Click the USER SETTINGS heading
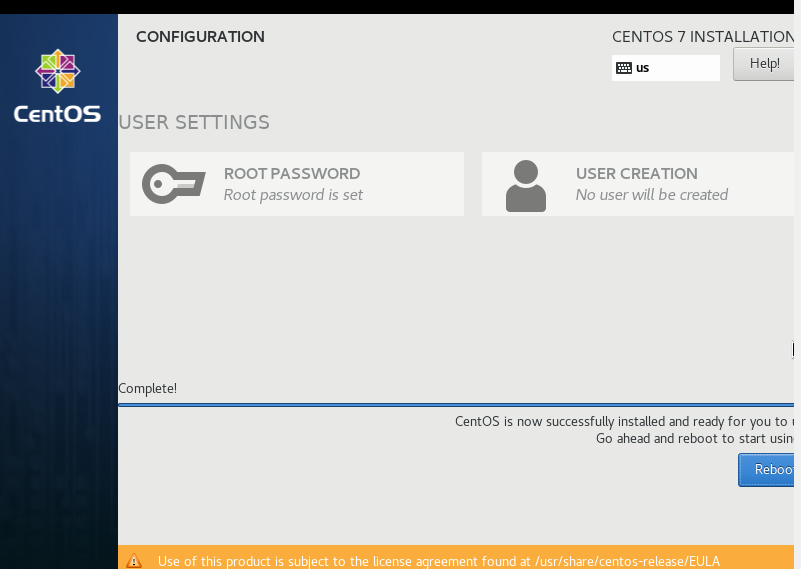The image size is (801, 569). tap(194, 123)
